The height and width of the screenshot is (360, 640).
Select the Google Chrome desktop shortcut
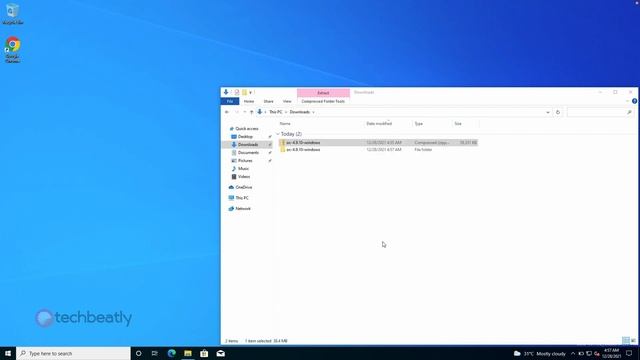[x=13, y=50]
